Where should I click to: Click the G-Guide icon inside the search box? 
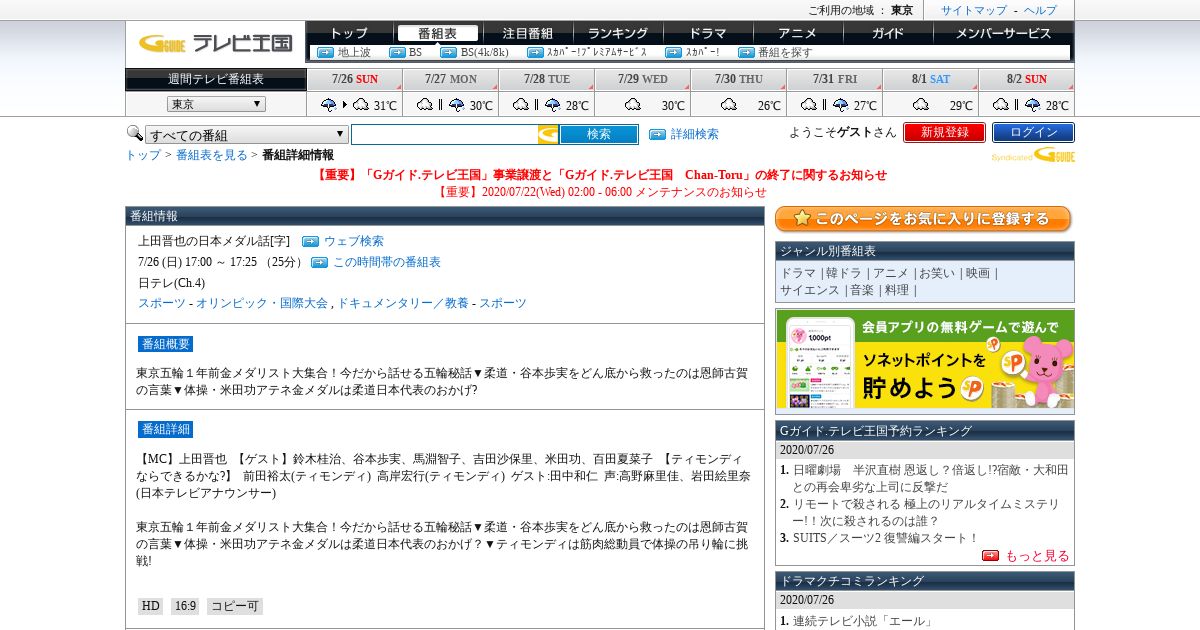[x=548, y=134]
